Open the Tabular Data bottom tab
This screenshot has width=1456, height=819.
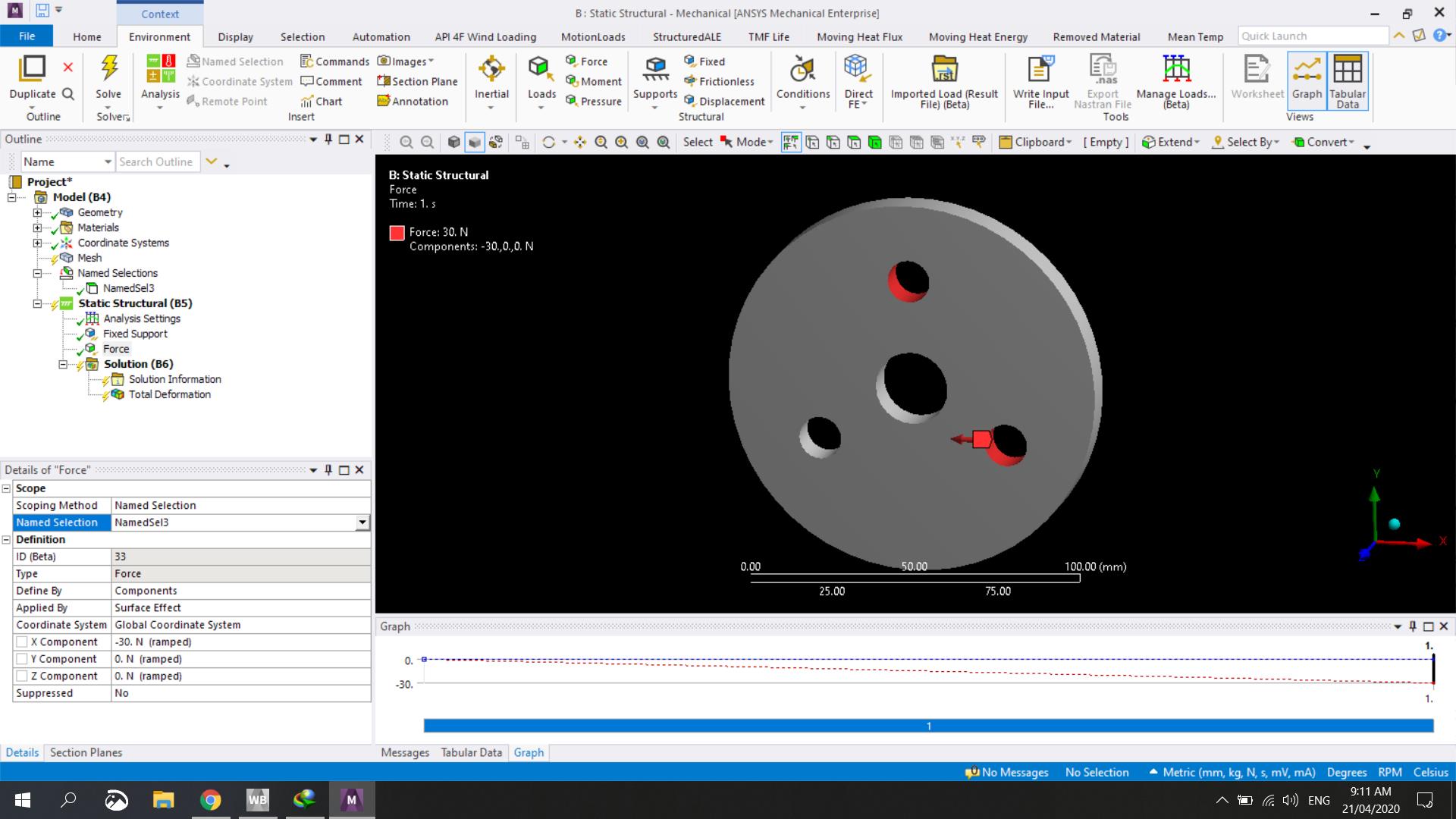tap(471, 752)
